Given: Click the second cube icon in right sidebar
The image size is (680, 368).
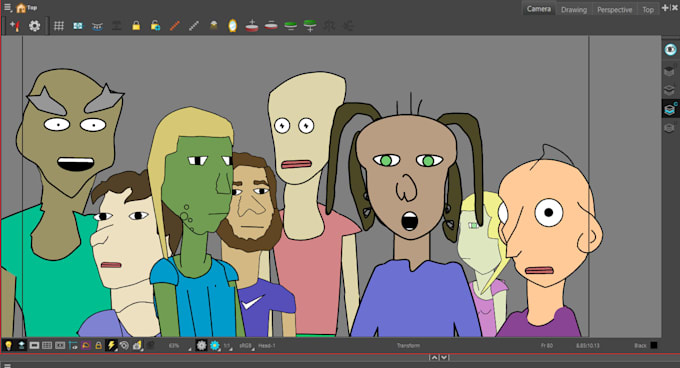Looking at the screenshot, I should (x=670, y=70).
